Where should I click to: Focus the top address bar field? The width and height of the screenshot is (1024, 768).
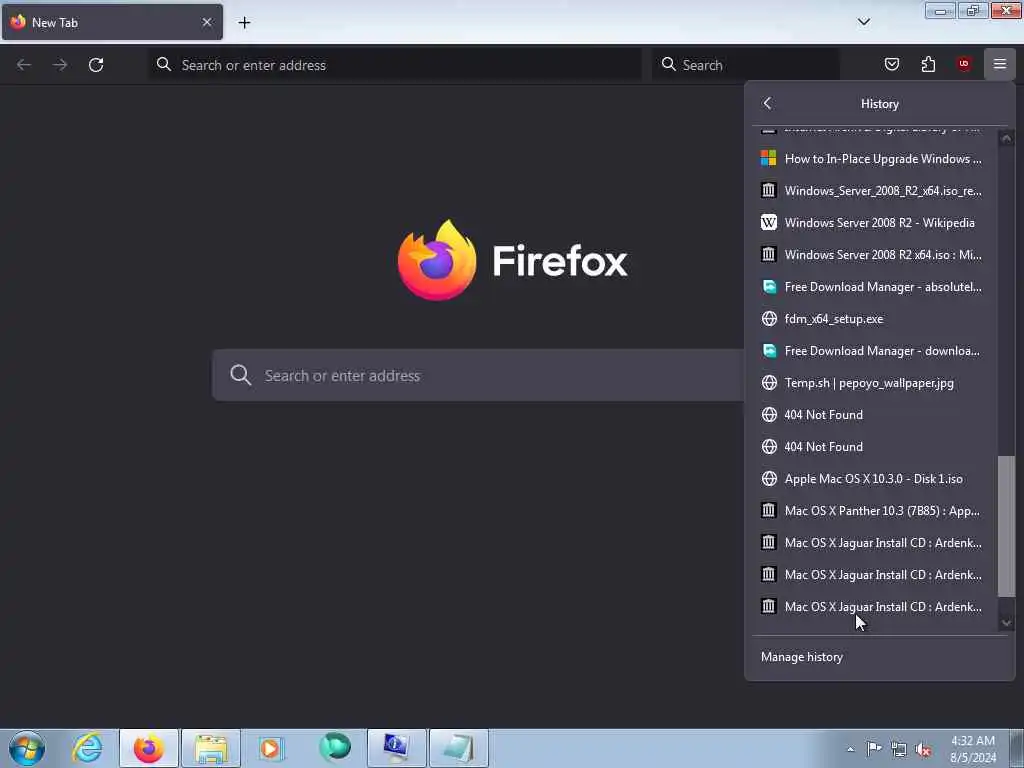click(395, 65)
